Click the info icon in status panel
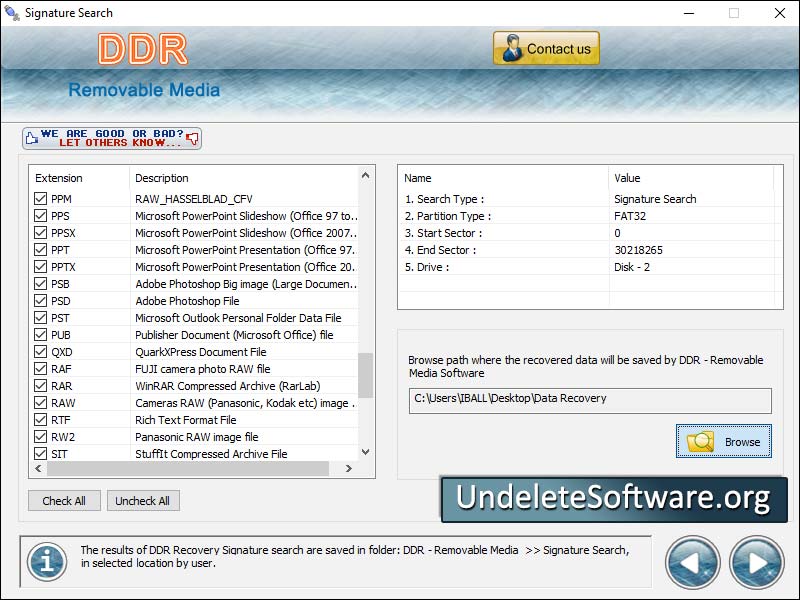800x600 pixels. coord(47,562)
